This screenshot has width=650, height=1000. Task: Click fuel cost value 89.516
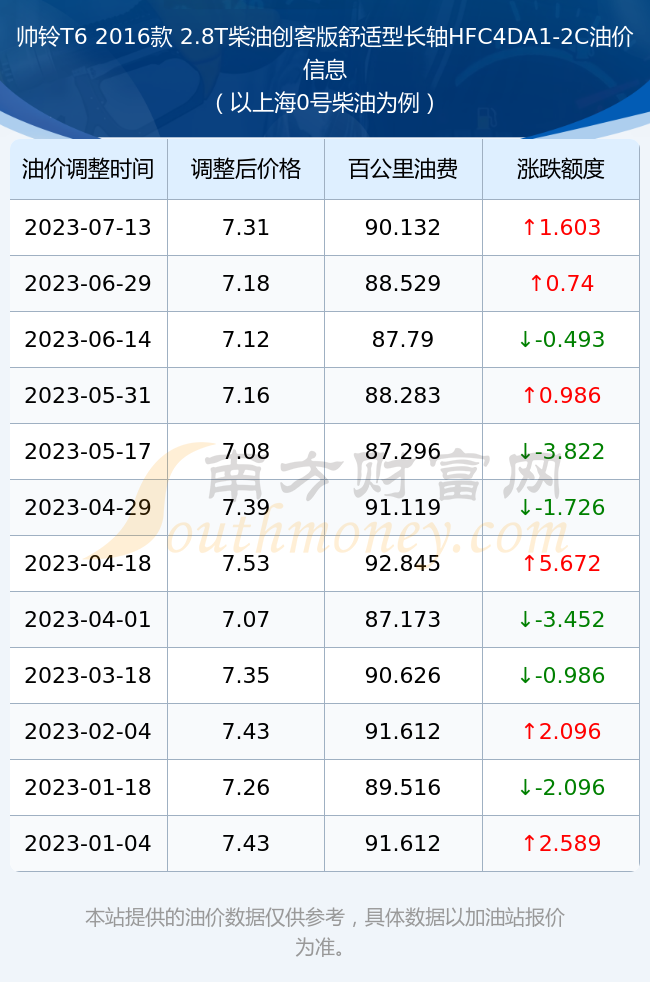click(x=403, y=788)
